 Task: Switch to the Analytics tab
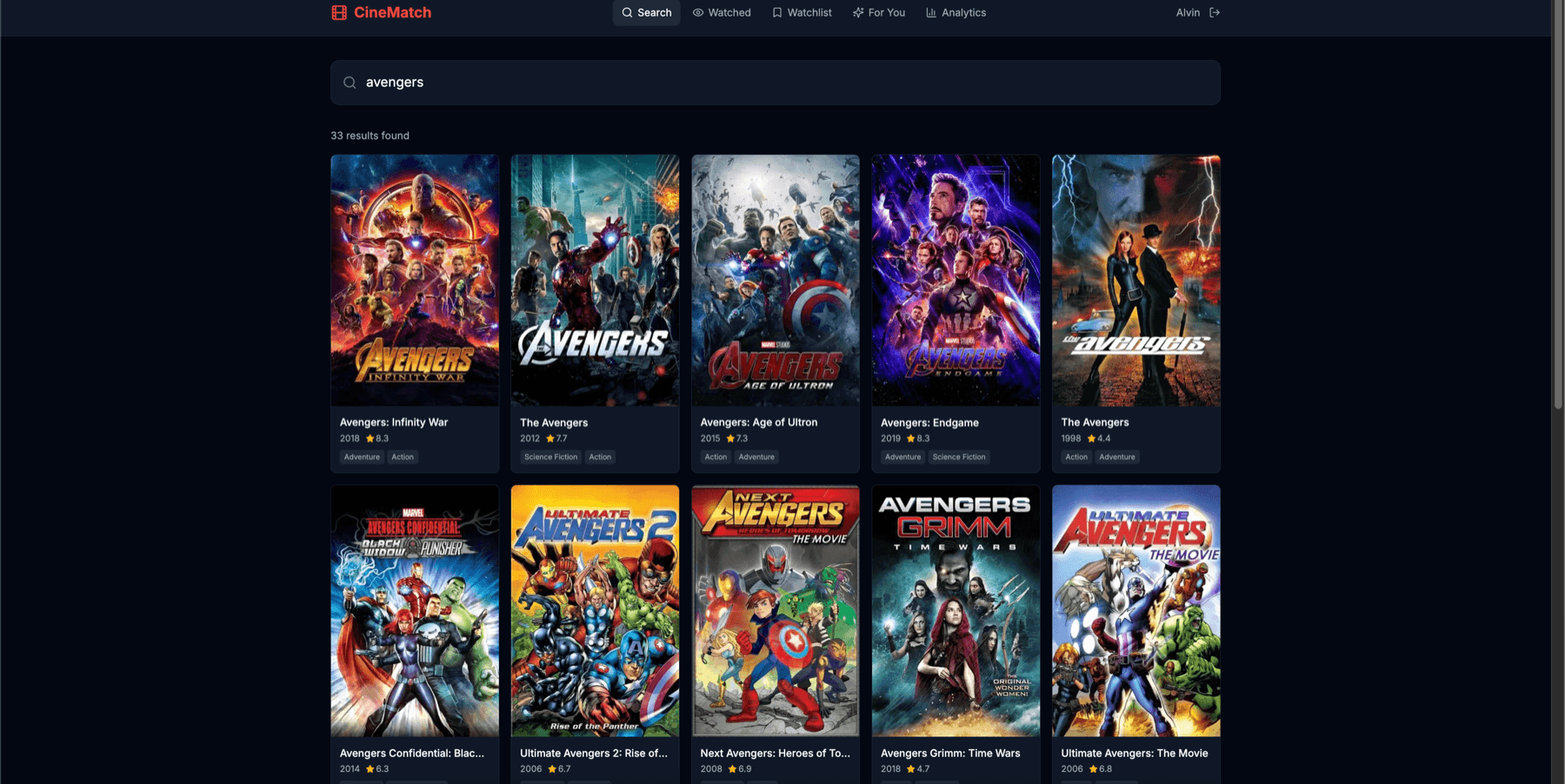click(x=956, y=12)
